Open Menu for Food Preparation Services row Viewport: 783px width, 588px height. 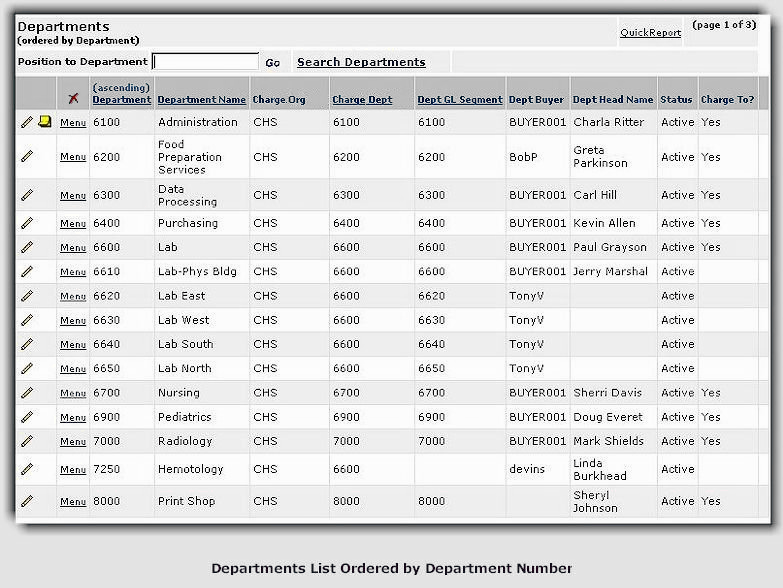coord(73,157)
